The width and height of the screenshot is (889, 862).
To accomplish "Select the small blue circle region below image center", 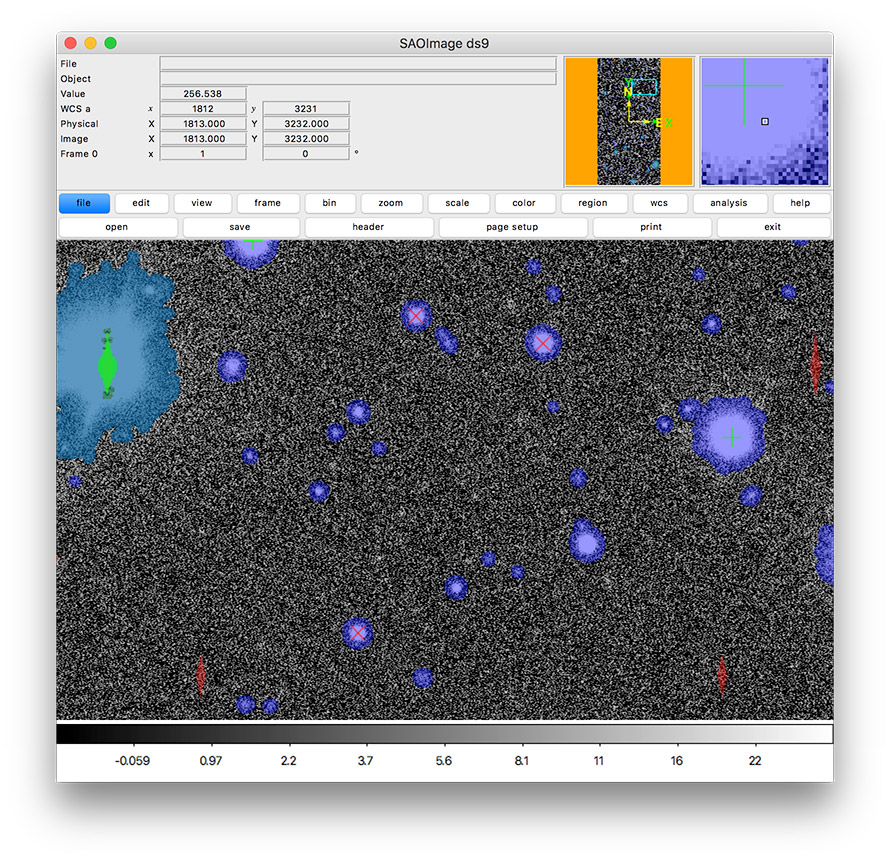I will point(489,557).
